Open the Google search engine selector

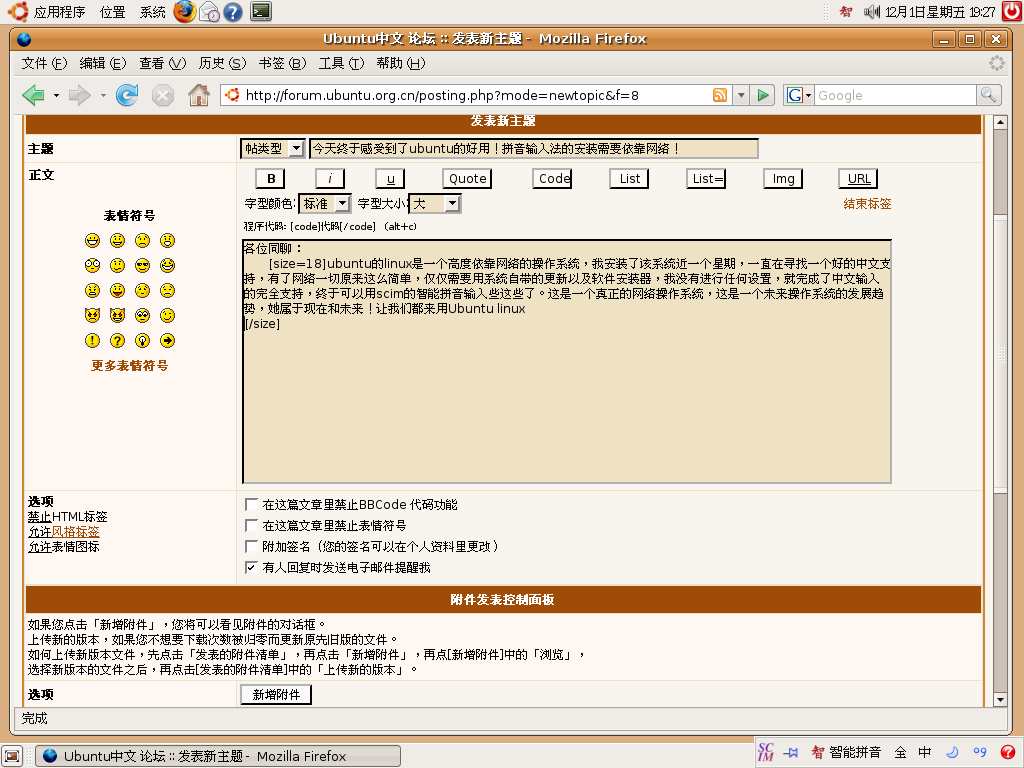[798, 95]
